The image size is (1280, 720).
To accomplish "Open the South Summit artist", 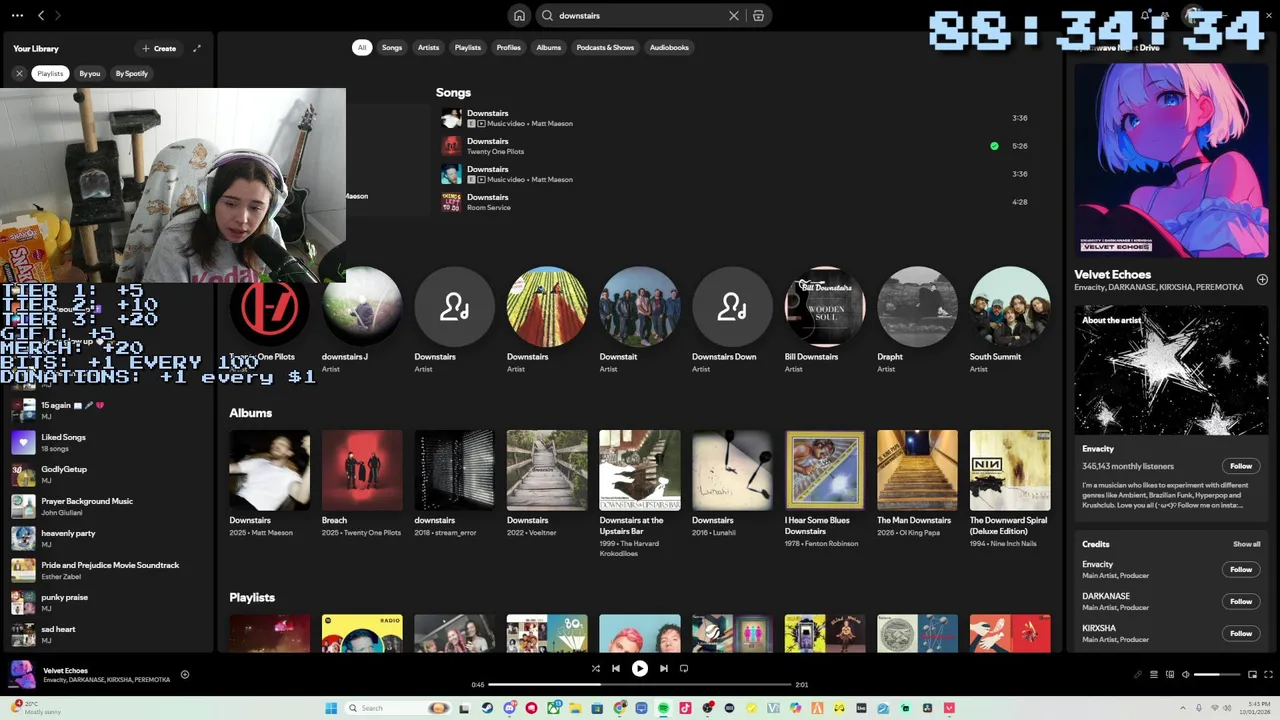I will point(1010,320).
